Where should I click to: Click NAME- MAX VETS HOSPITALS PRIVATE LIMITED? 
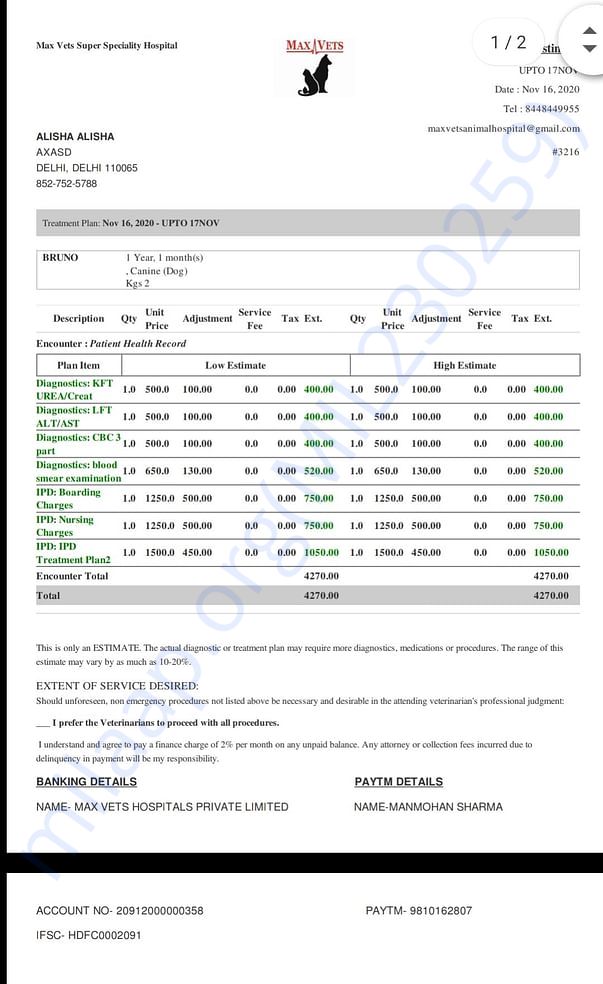(162, 807)
